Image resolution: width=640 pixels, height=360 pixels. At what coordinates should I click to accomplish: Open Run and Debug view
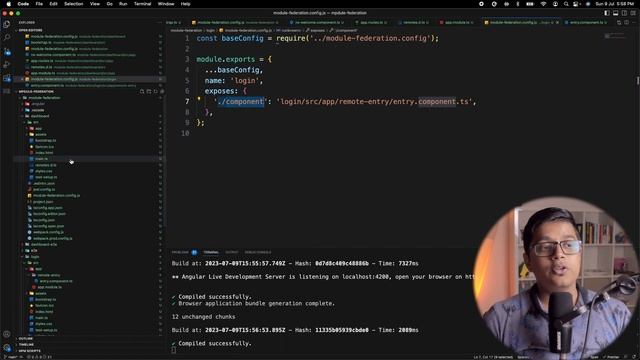[7, 64]
